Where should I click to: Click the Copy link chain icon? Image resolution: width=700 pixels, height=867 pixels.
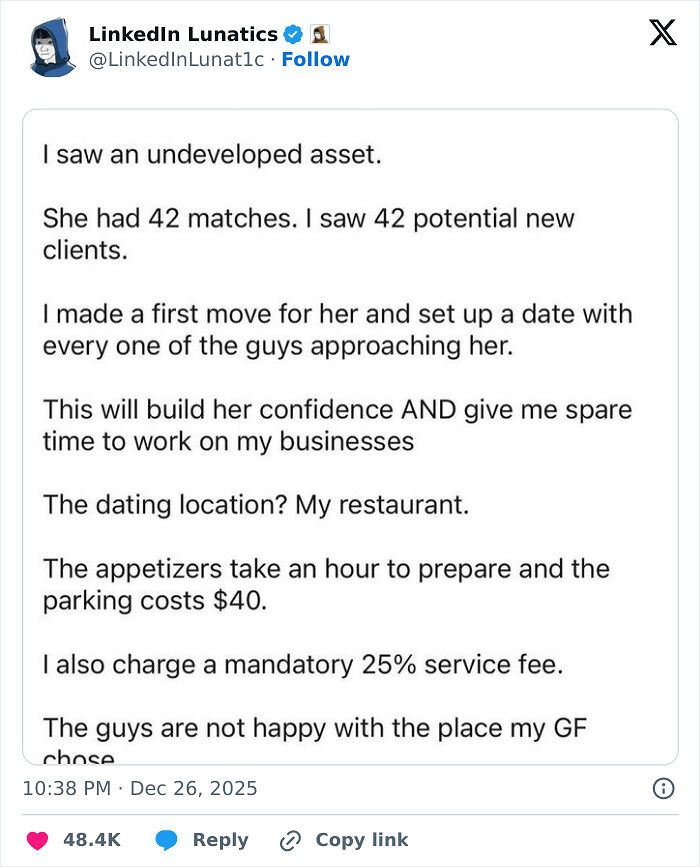[x=288, y=839]
